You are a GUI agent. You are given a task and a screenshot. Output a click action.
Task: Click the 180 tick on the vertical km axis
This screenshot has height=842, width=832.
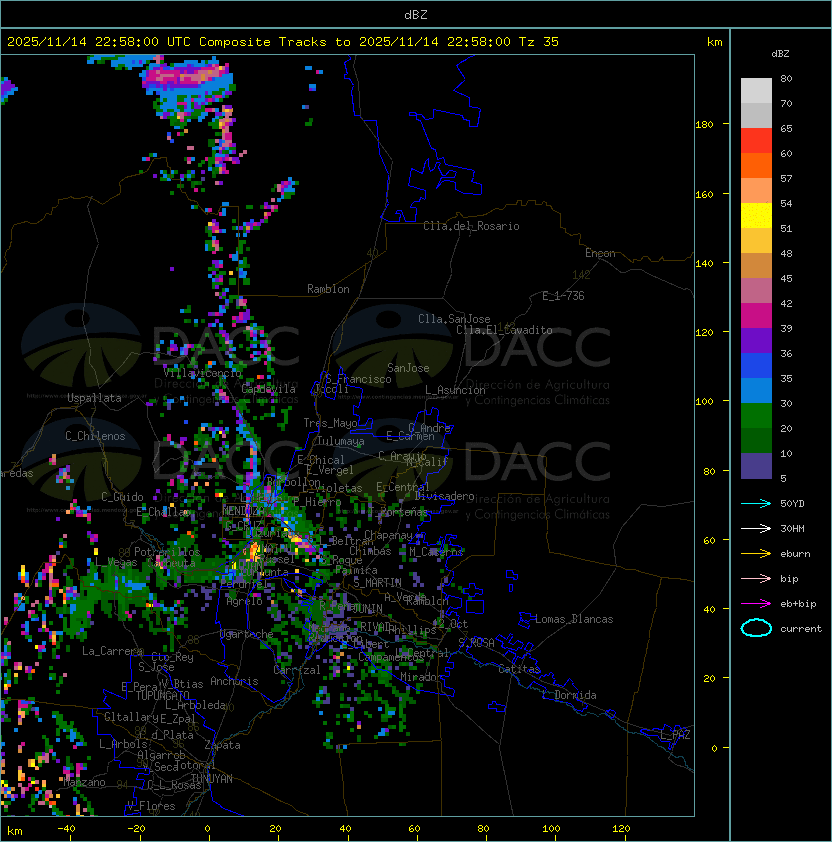click(x=704, y=125)
